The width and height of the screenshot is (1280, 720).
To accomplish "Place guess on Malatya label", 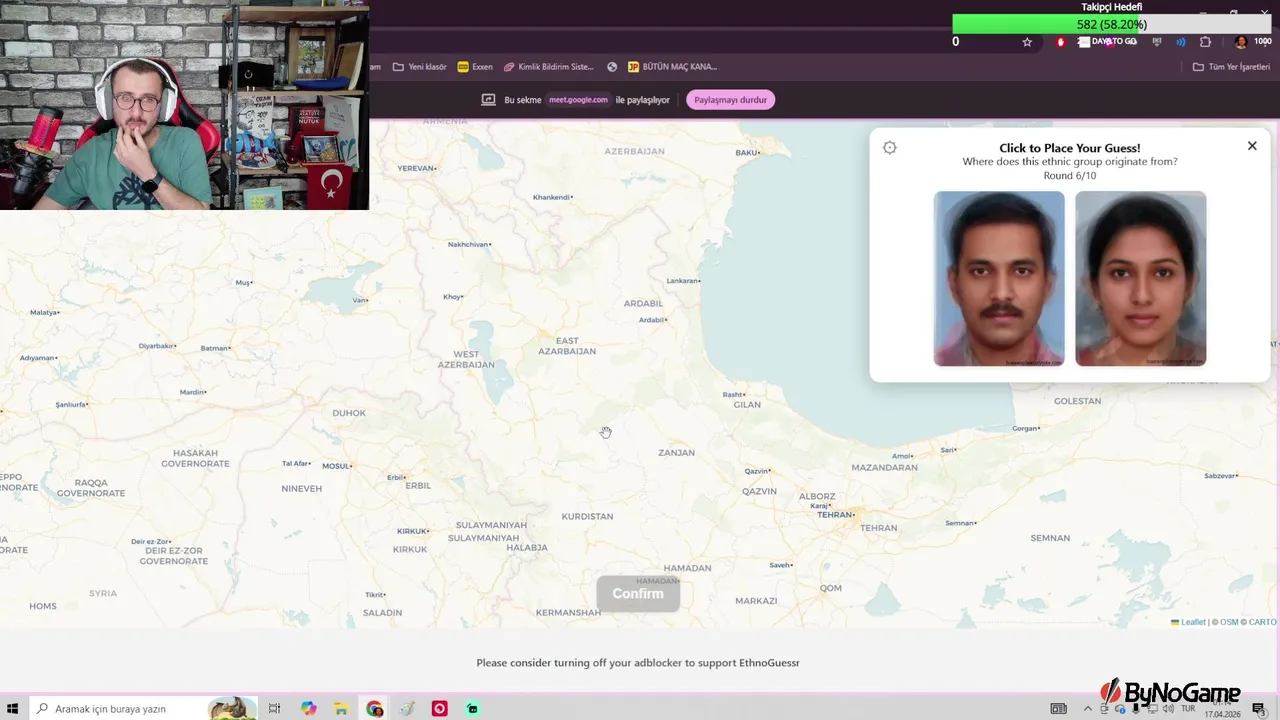I will pos(44,313).
